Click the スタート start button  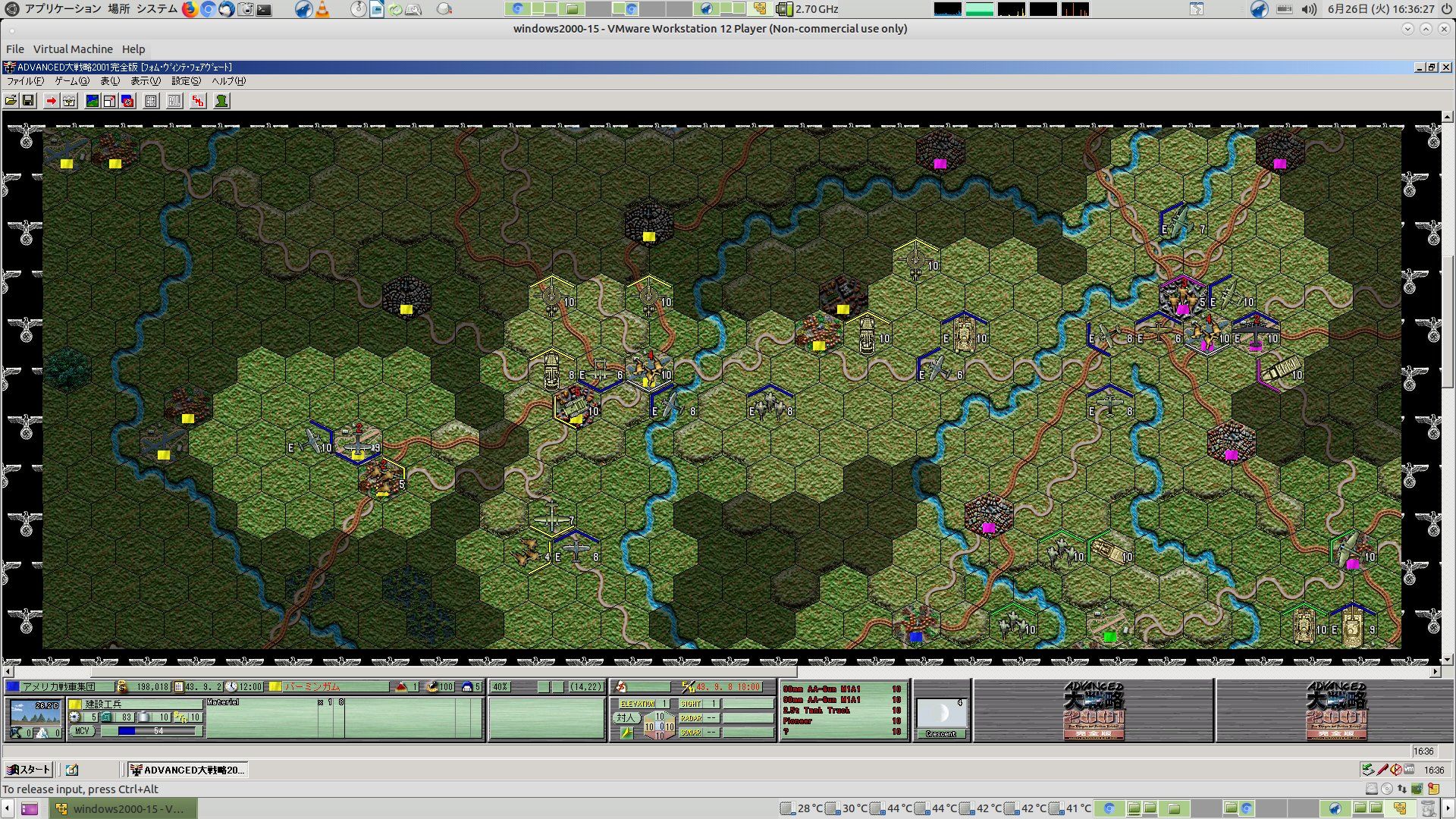click(28, 770)
